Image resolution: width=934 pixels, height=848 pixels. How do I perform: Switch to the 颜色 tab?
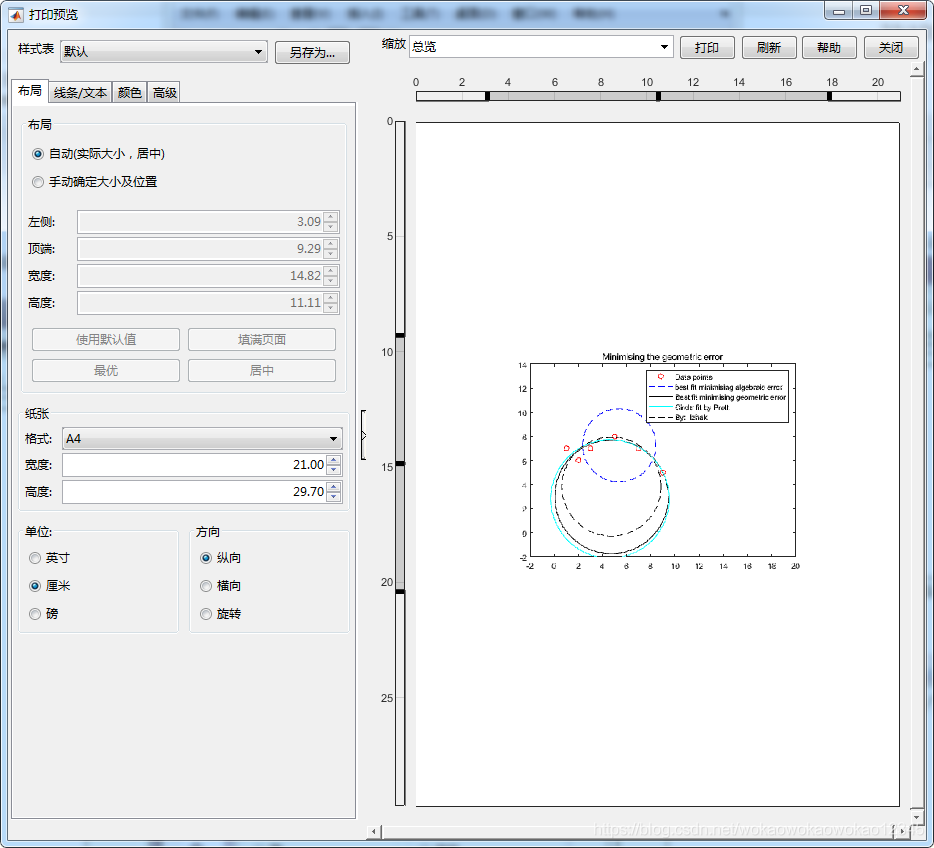[x=128, y=91]
